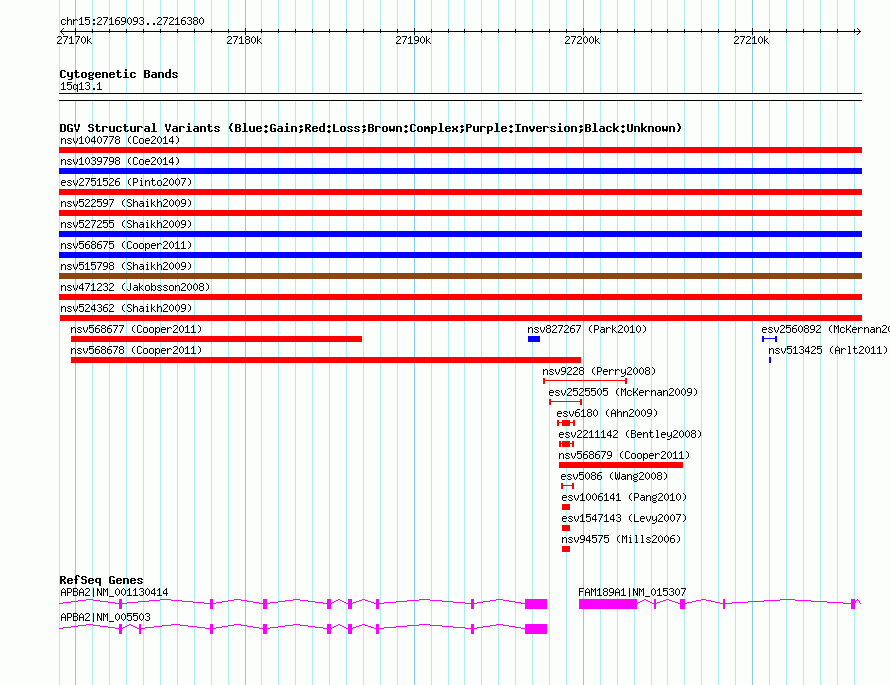Select the esv6180 (Ahn2009) label
Screen dimensions: 890x685
point(607,413)
